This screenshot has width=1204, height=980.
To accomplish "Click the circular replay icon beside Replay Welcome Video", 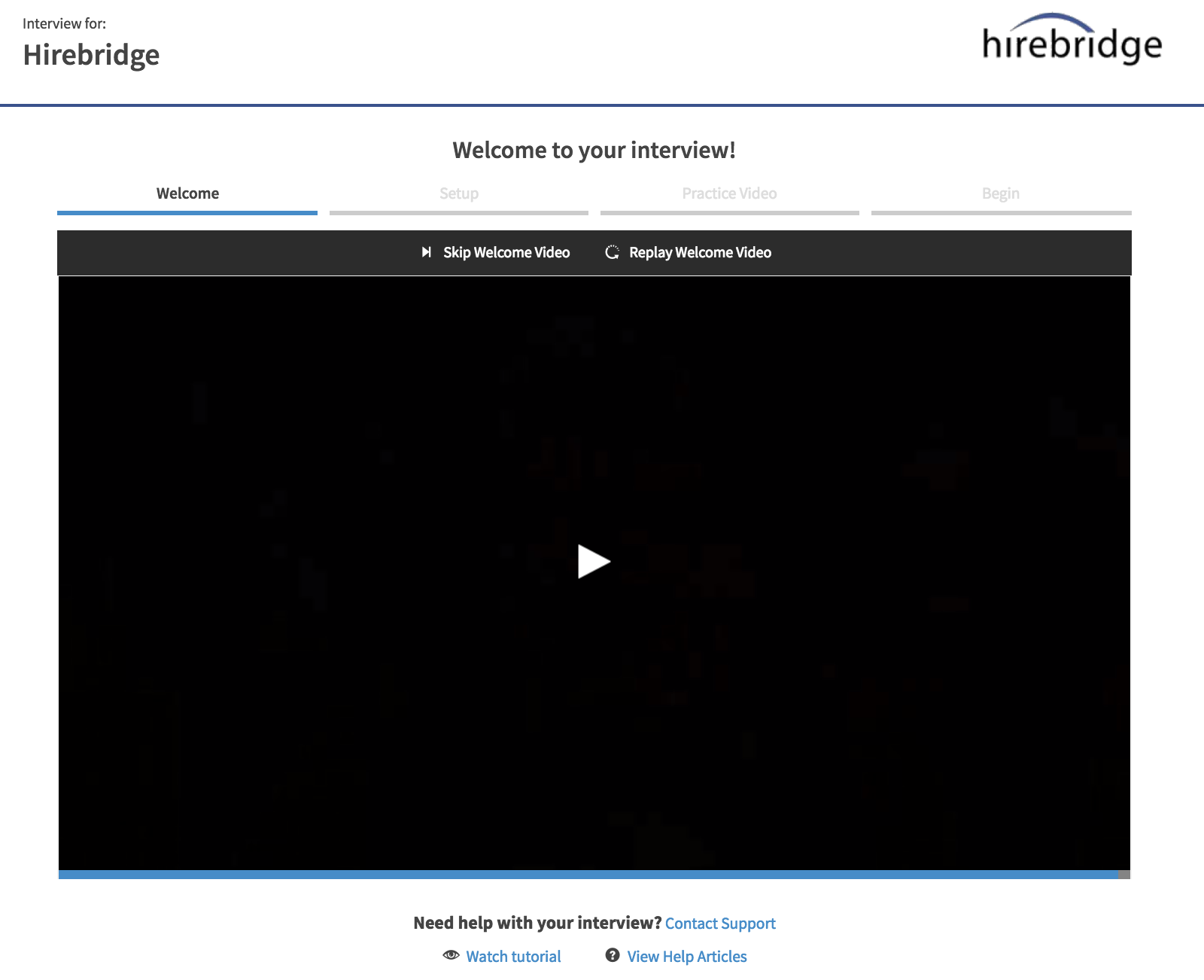I will click(613, 252).
